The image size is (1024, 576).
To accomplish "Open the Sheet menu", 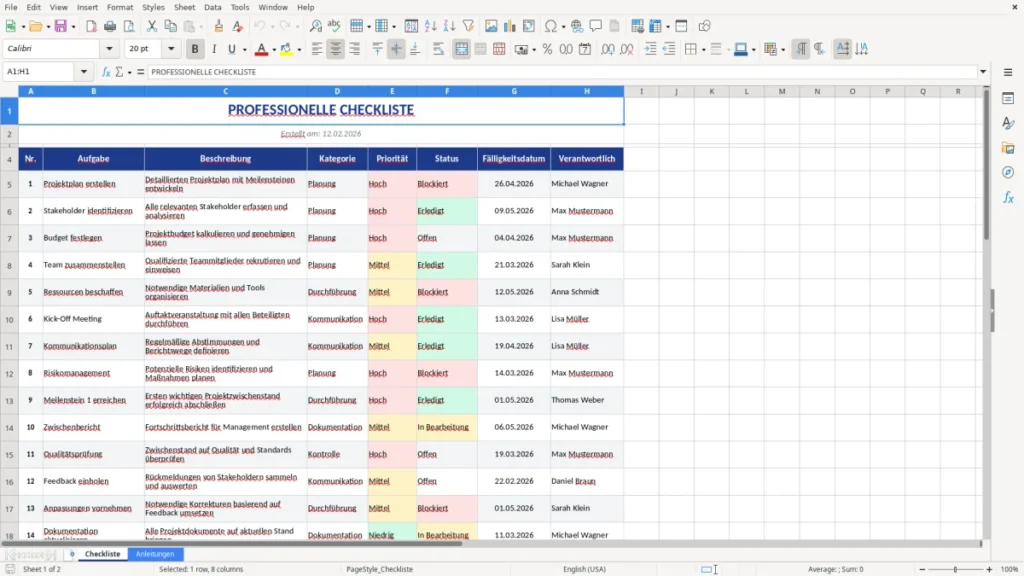I will 184,7.
